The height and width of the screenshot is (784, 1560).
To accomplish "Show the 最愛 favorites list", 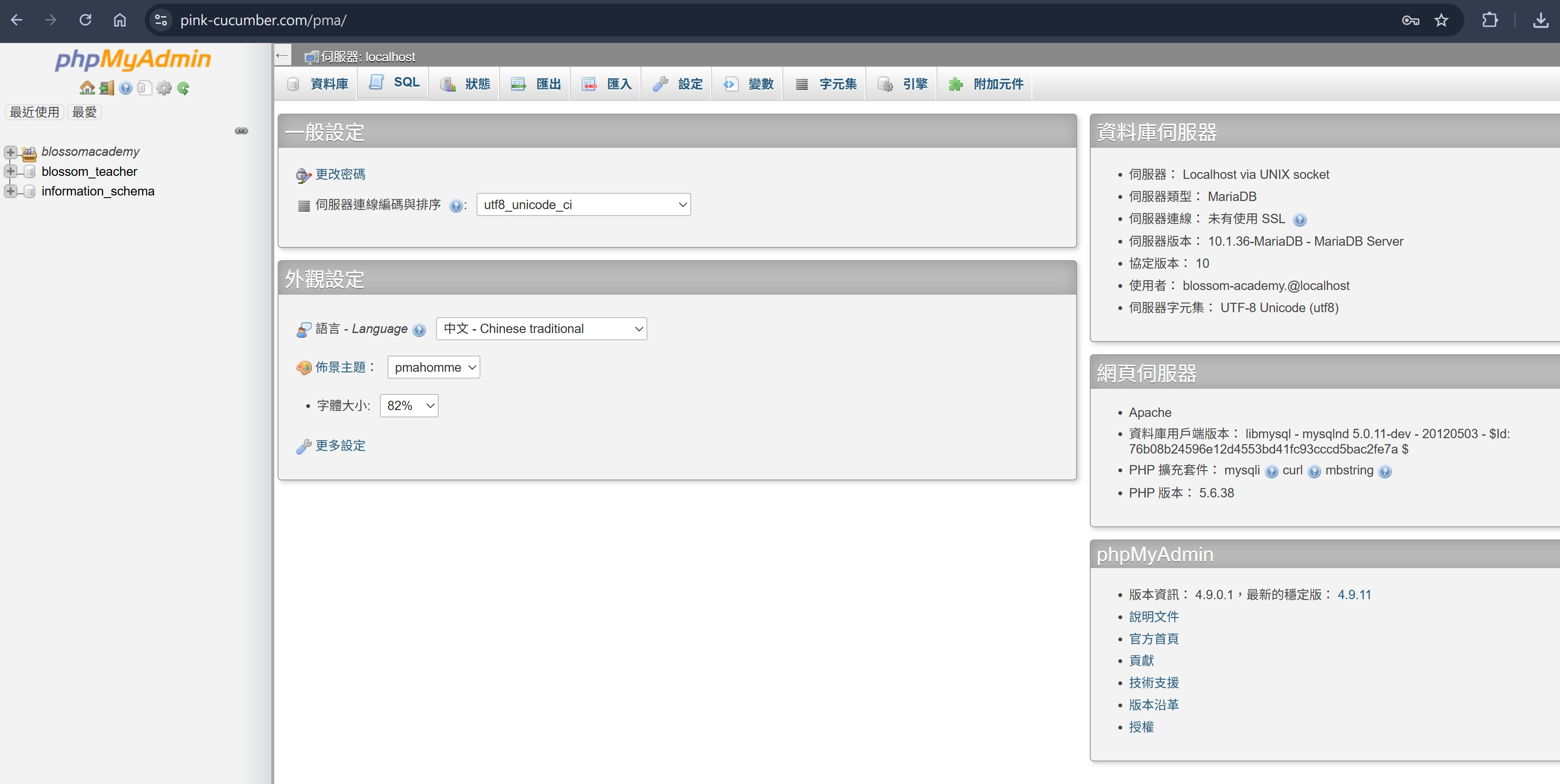I will (84, 112).
